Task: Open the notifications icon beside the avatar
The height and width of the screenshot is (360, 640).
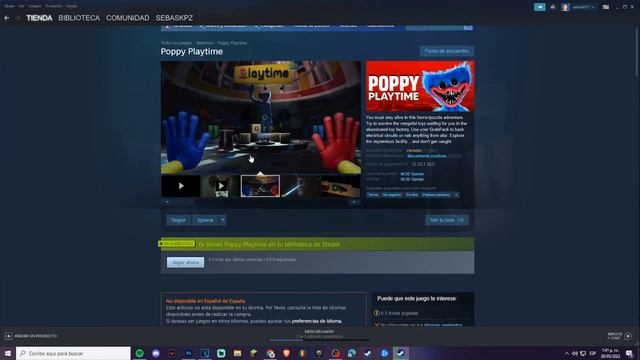Action: click(553, 7)
